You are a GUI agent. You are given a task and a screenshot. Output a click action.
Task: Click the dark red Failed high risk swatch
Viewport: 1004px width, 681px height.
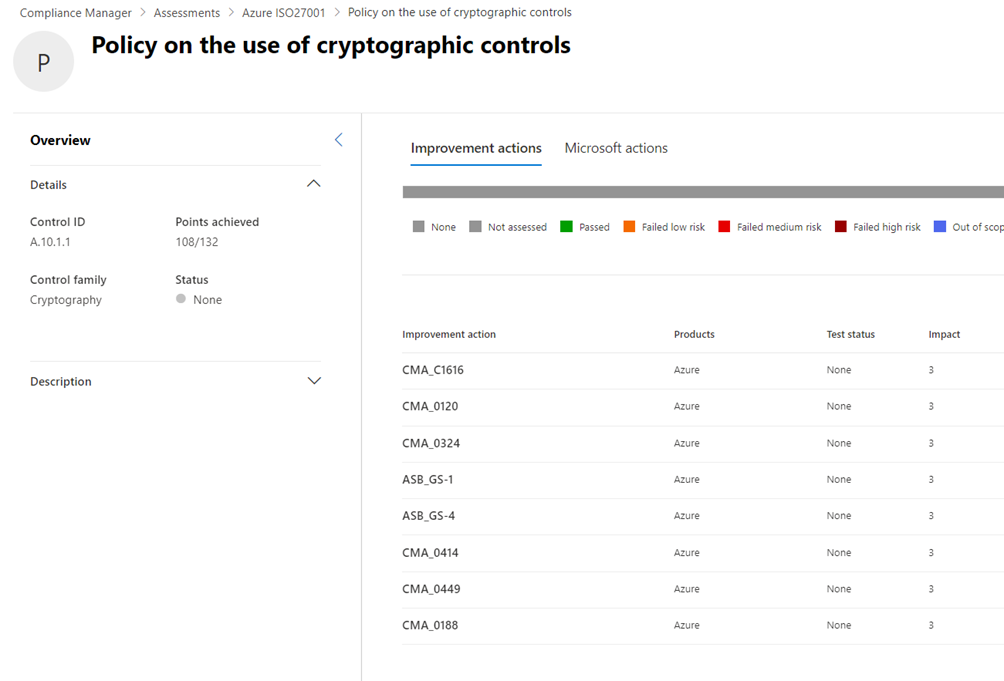pyautogui.click(x=840, y=227)
